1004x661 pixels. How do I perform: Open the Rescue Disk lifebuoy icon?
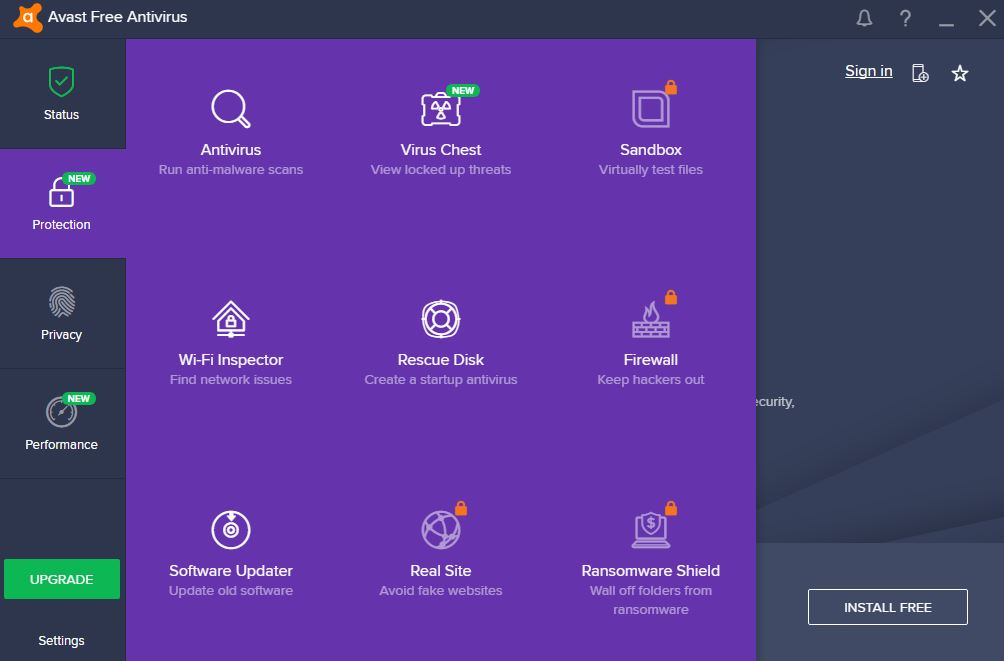point(441,319)
